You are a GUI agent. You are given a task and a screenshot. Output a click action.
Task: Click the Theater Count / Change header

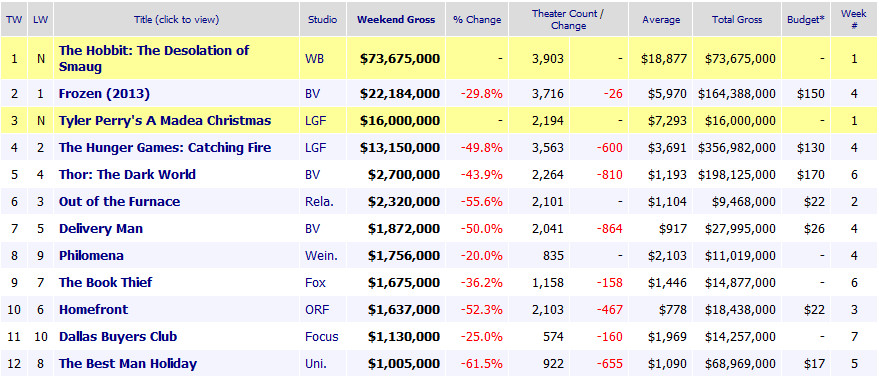[568, 20]
